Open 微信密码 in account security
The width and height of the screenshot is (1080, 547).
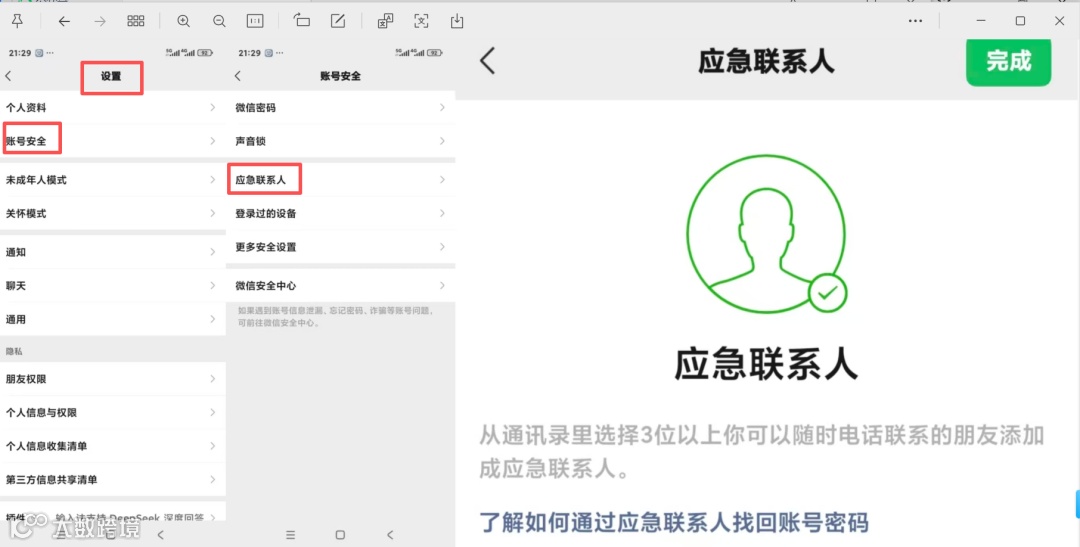pyautogui.click(x=341, y=107)
